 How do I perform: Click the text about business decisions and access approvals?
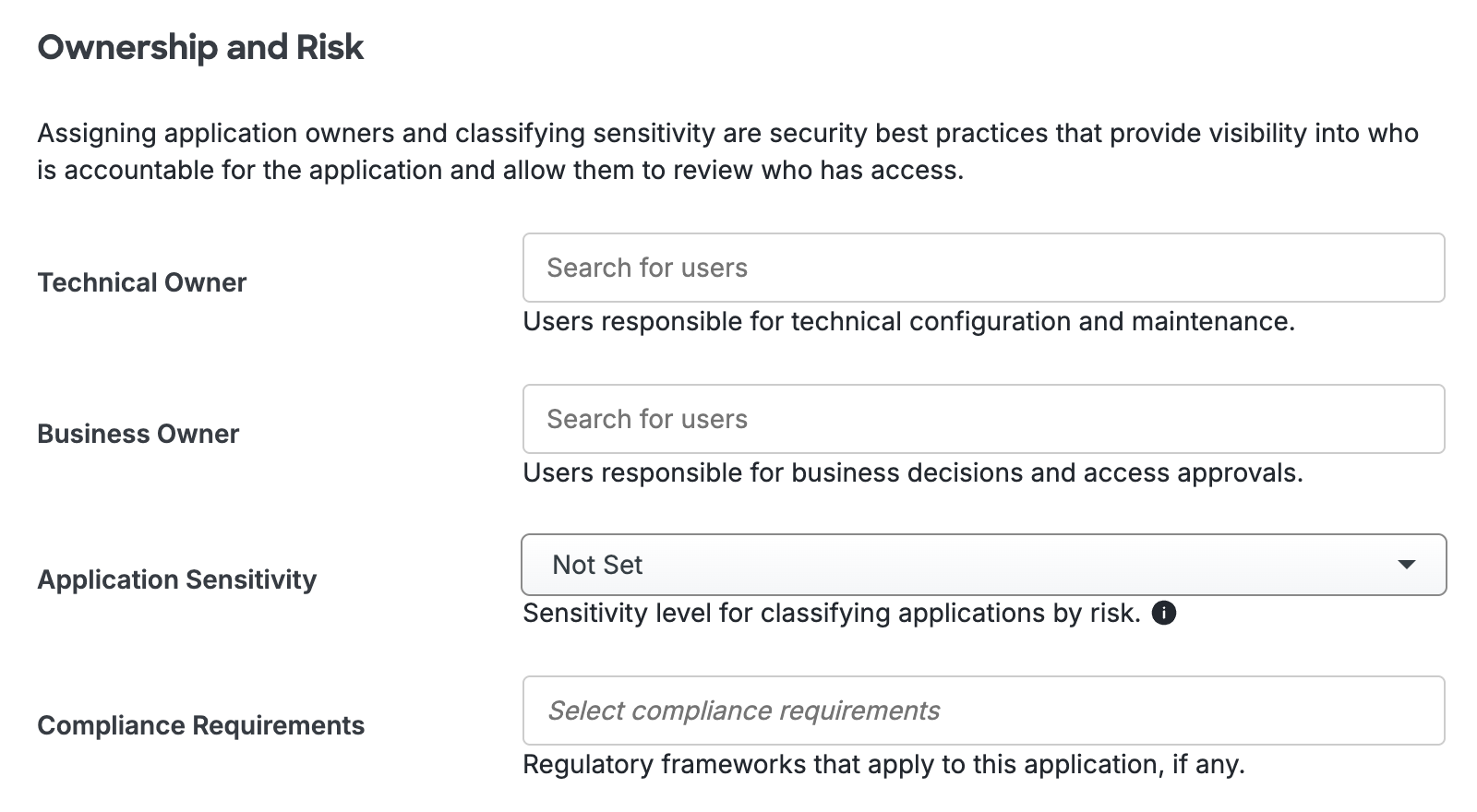click(x=914, y=472)
